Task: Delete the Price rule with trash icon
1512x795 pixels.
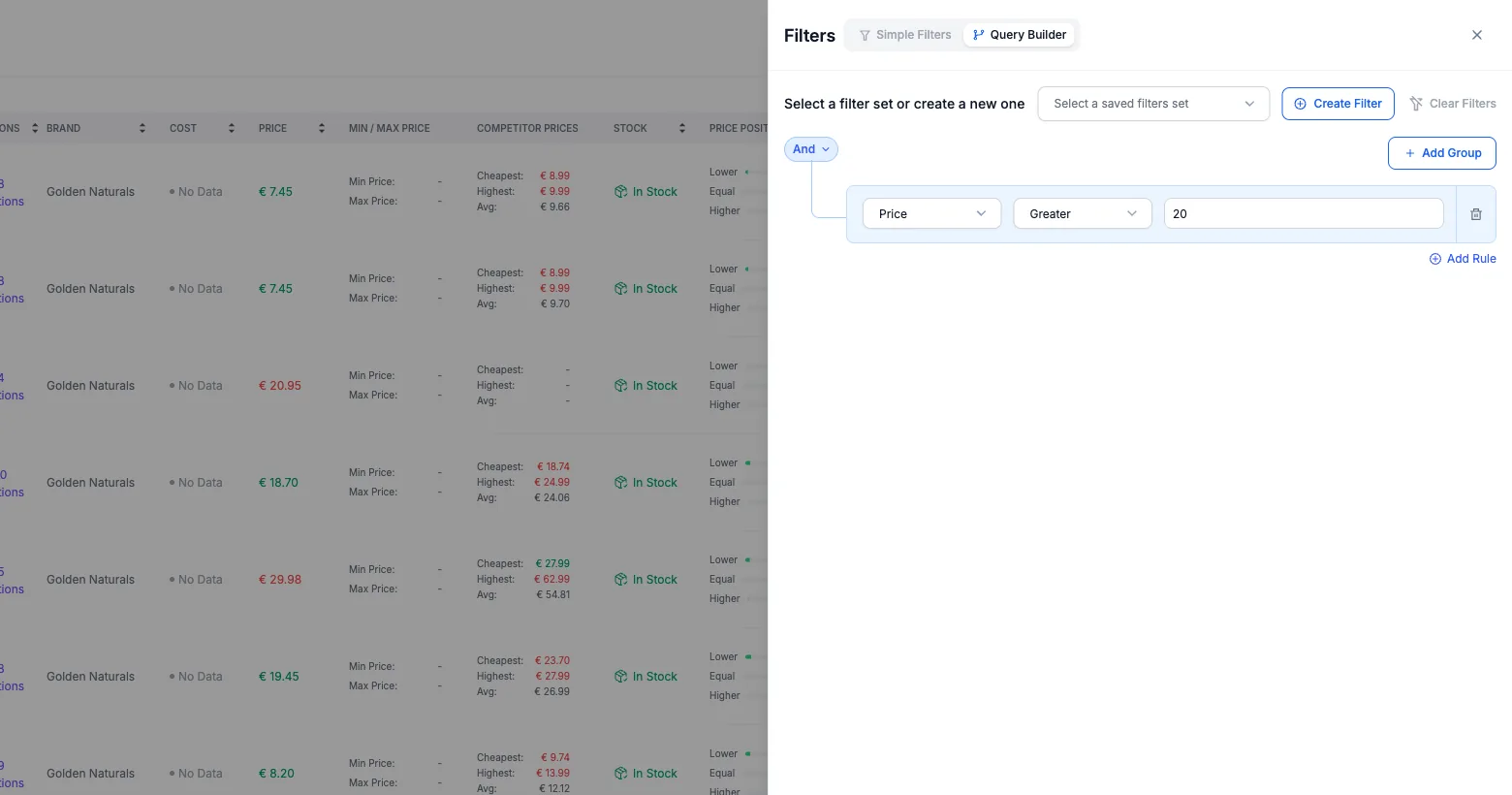Action: 1476,214
